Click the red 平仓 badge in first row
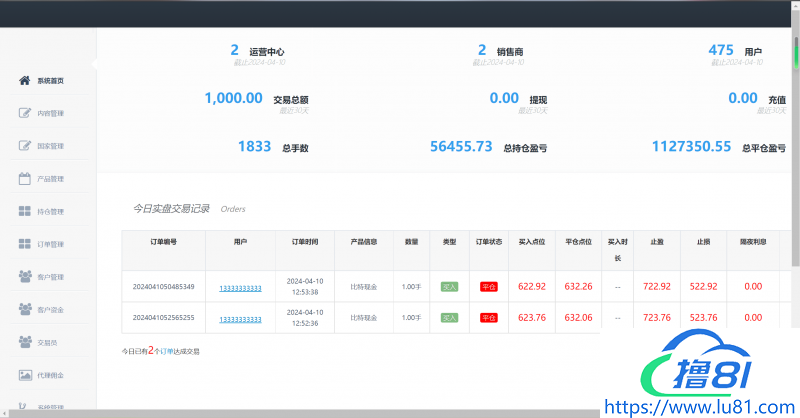The image size is (800, 418). pyautogui.click(x=490, y=287)
